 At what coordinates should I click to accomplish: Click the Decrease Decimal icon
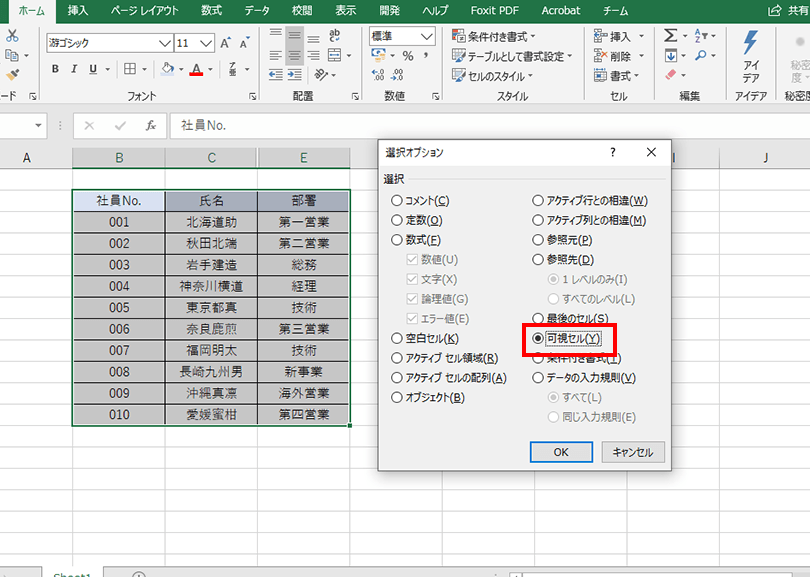[x=397, y=75]
